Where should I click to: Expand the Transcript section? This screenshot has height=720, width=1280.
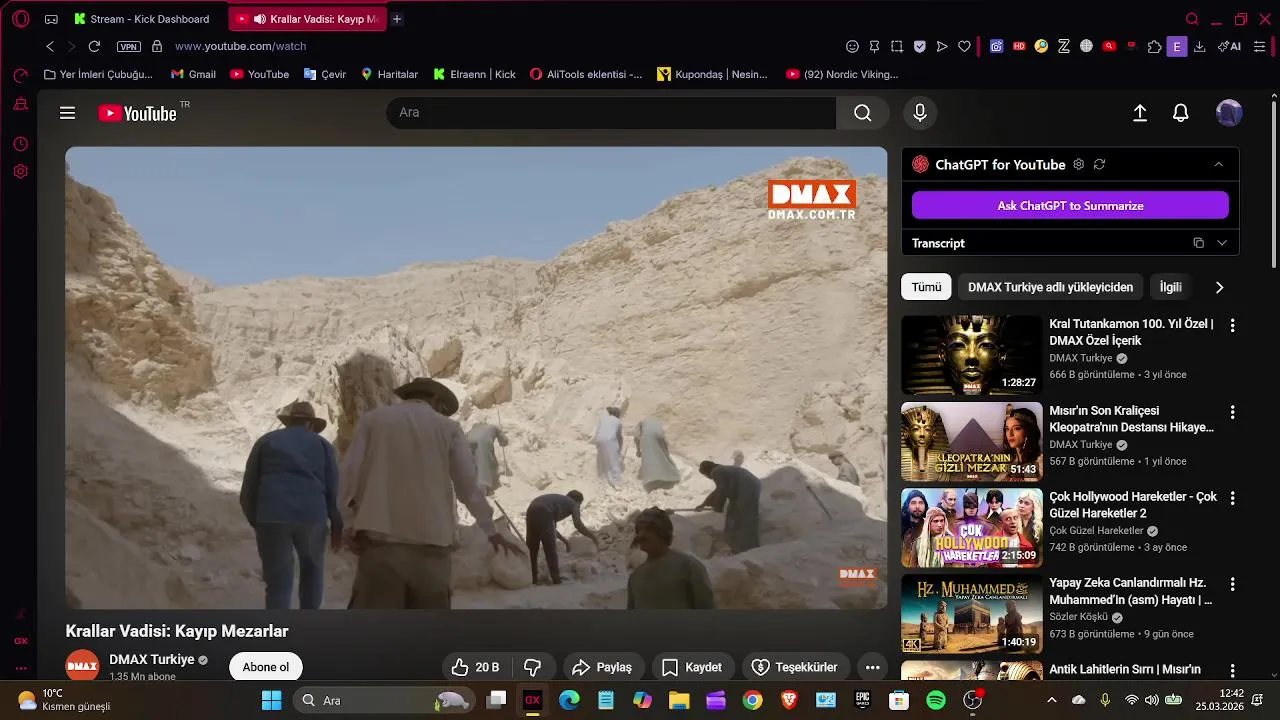tap(1222, 243)
